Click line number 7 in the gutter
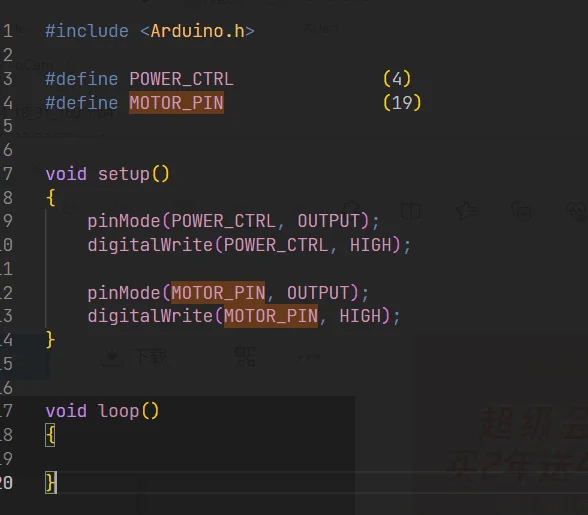The image size is (588, 515). pos(8,174)
